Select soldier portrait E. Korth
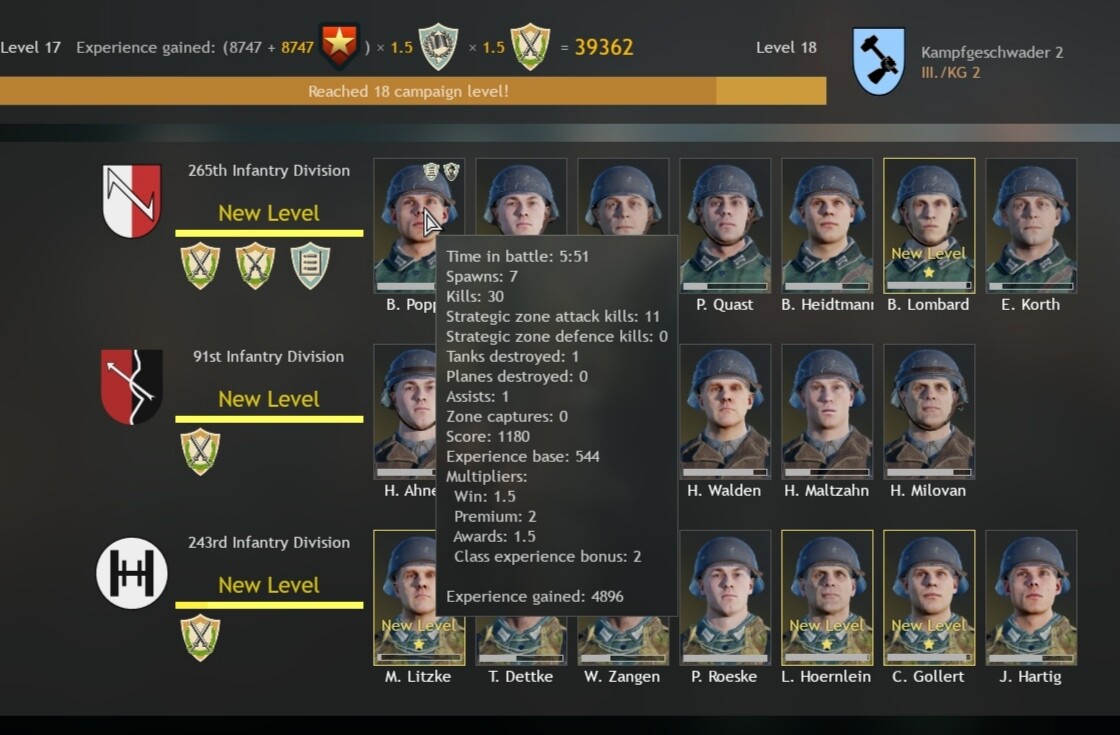Image resolution: width=1120 pixels, height=735 pixels. point(1031,226)
